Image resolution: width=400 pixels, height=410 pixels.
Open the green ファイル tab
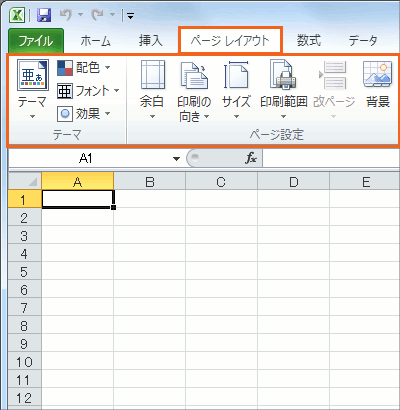pos(36,41)
